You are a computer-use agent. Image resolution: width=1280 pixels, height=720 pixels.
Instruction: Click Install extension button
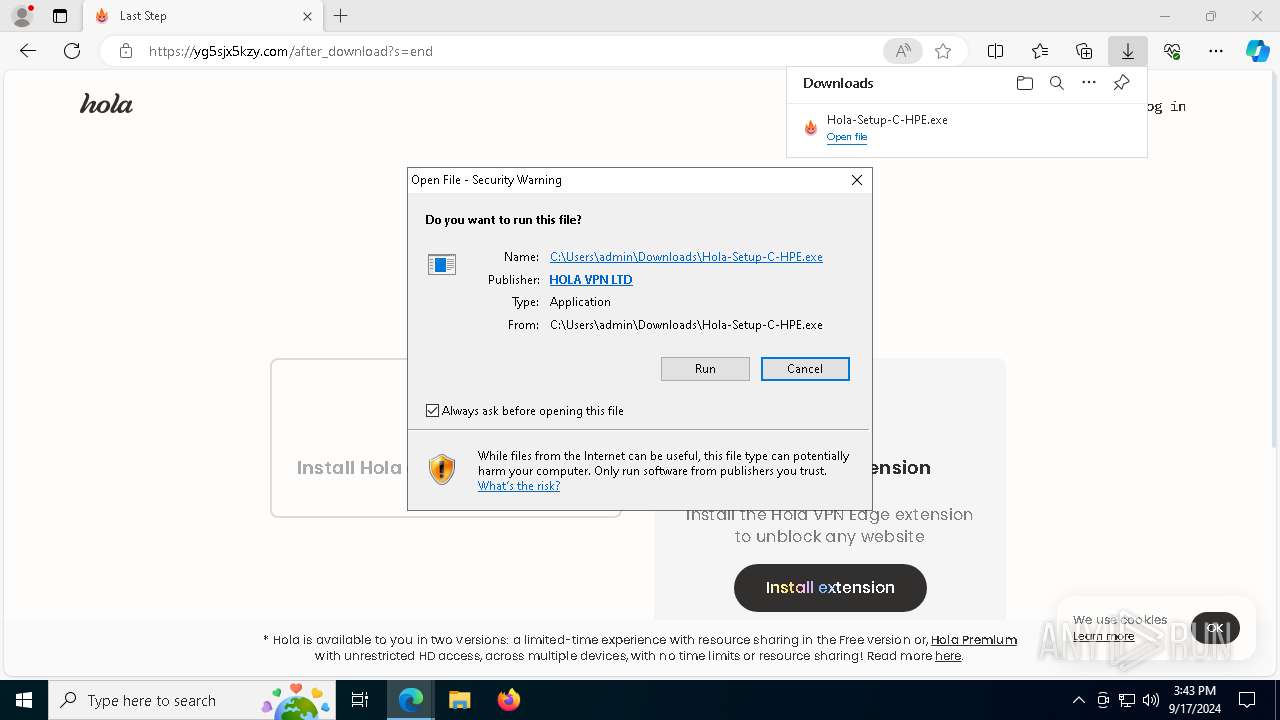point(830,588)
